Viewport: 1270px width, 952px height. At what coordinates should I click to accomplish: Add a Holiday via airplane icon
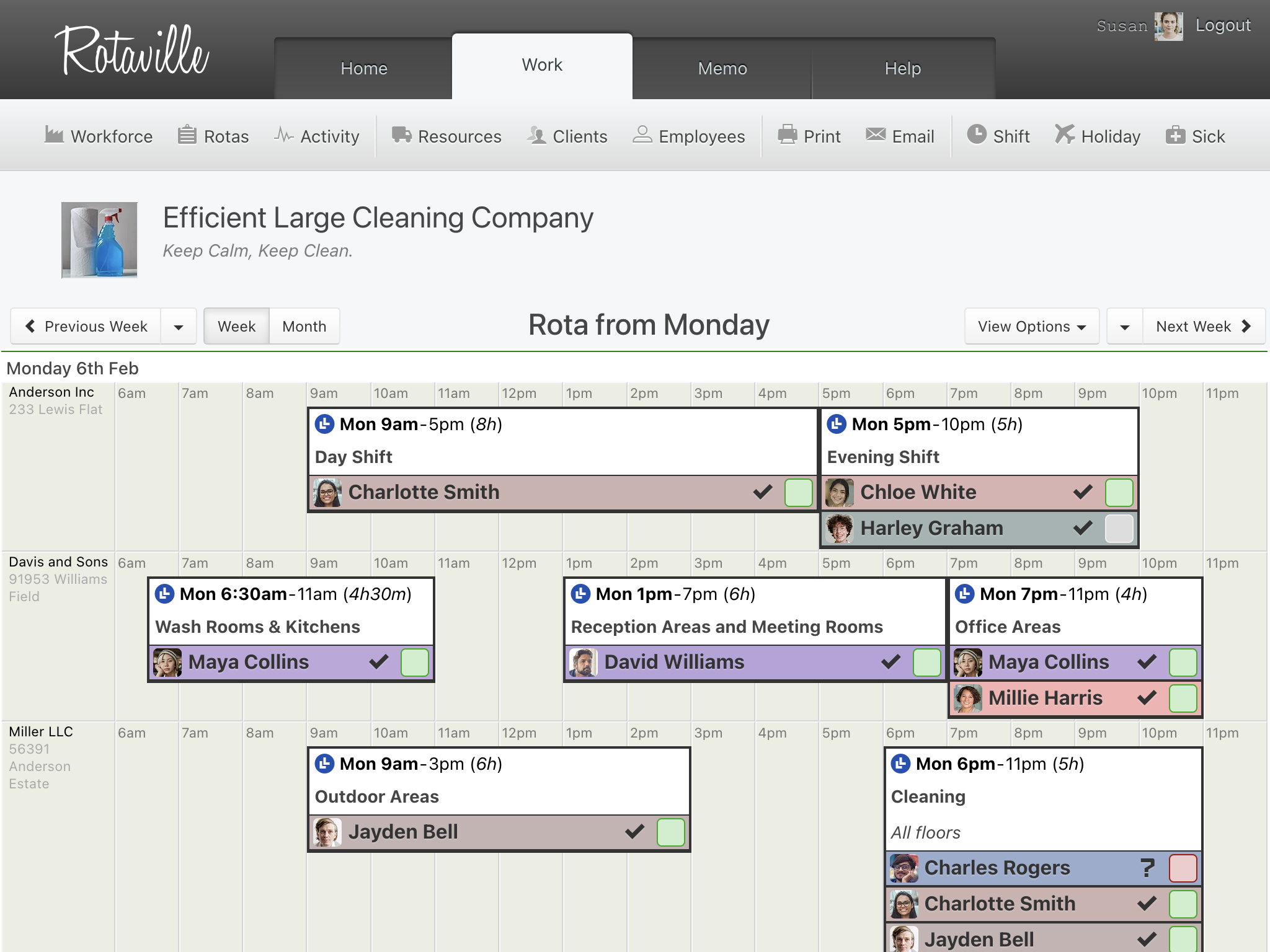(x=1065, y=134)
